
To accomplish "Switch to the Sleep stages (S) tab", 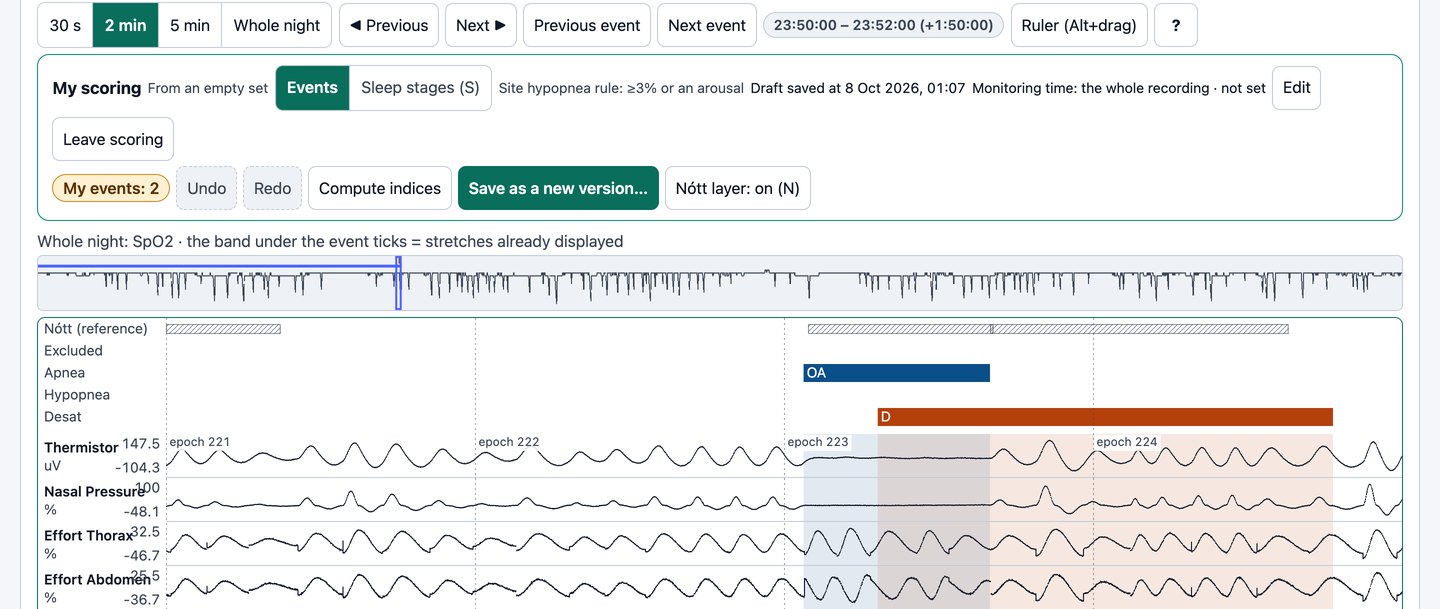I will [421, 88].
